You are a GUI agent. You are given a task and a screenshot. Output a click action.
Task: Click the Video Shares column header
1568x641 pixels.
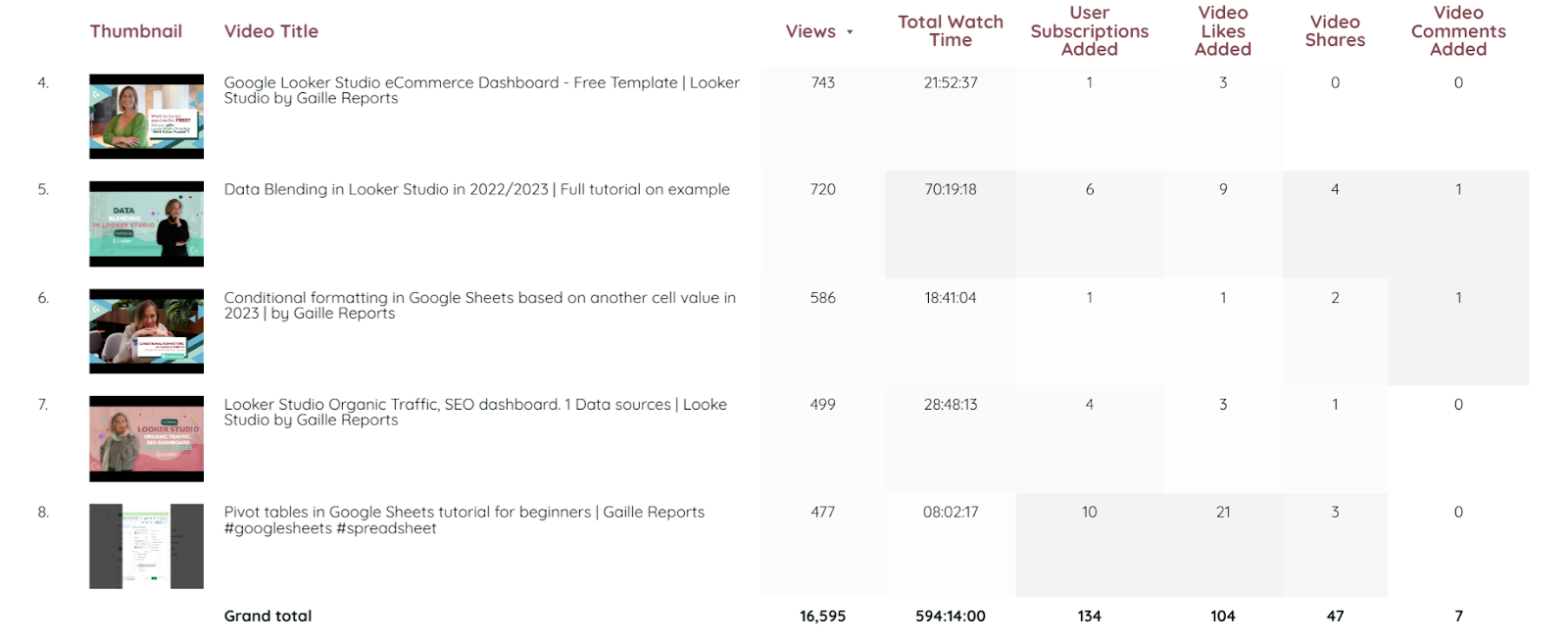tap(1335, 31)
